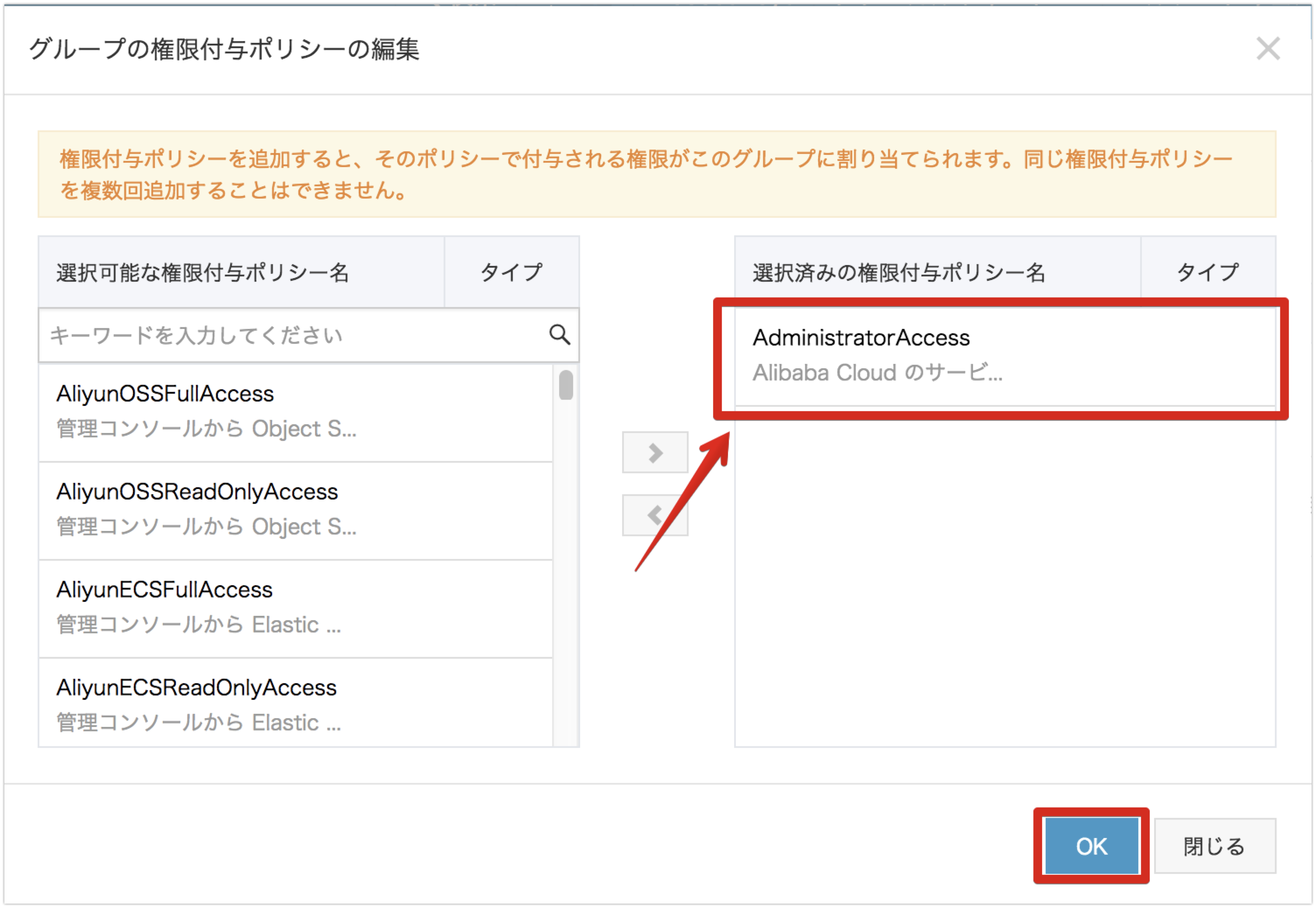Click the dialog title グループの権限付与ポリシーの編集
The width and height of the screenshot is (1316, 908).
(x=224, y=49)
